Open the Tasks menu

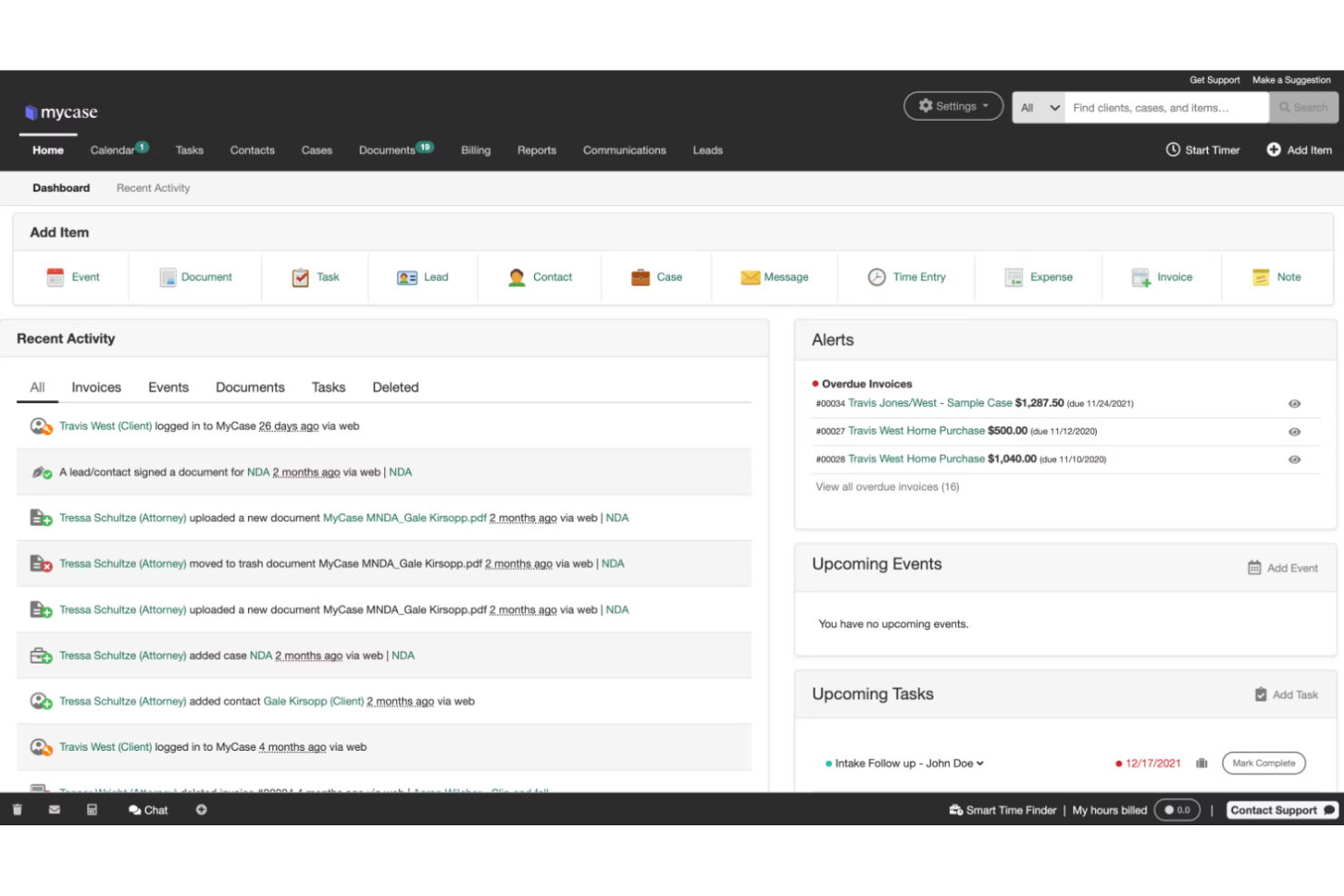(x=190, y=151)
